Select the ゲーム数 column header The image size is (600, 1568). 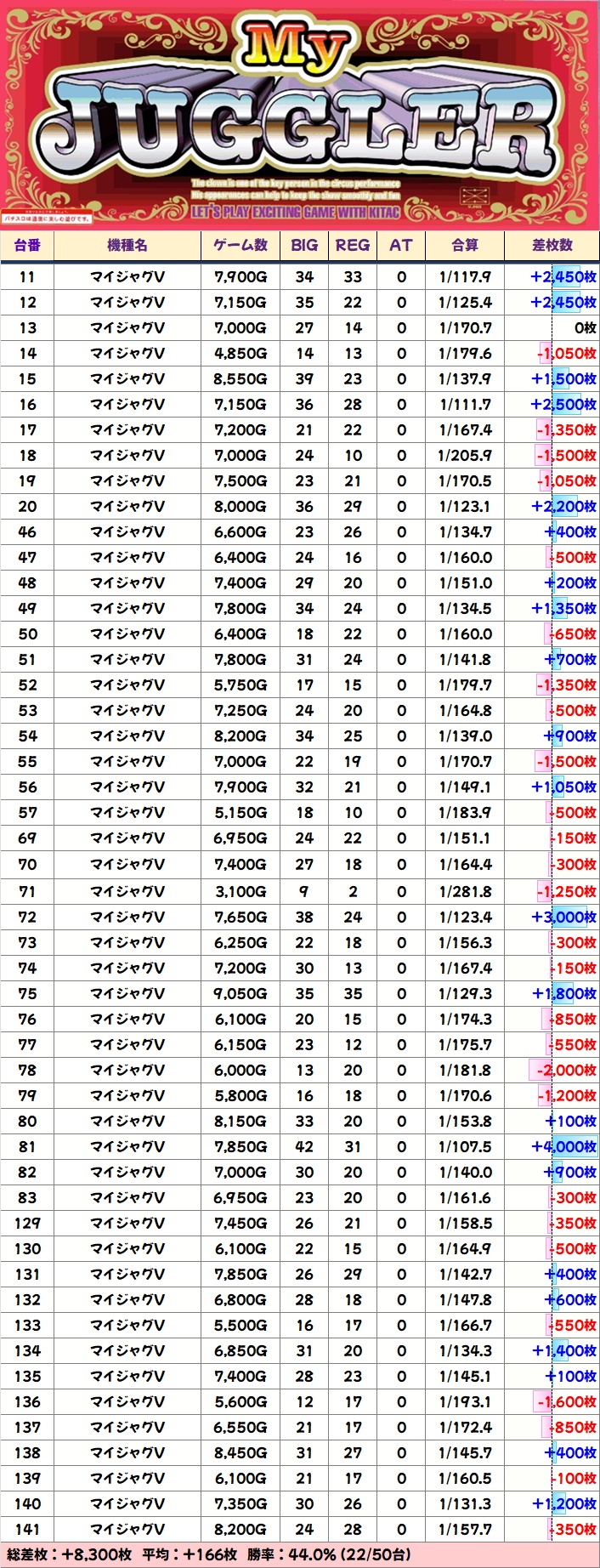(241, 245)
